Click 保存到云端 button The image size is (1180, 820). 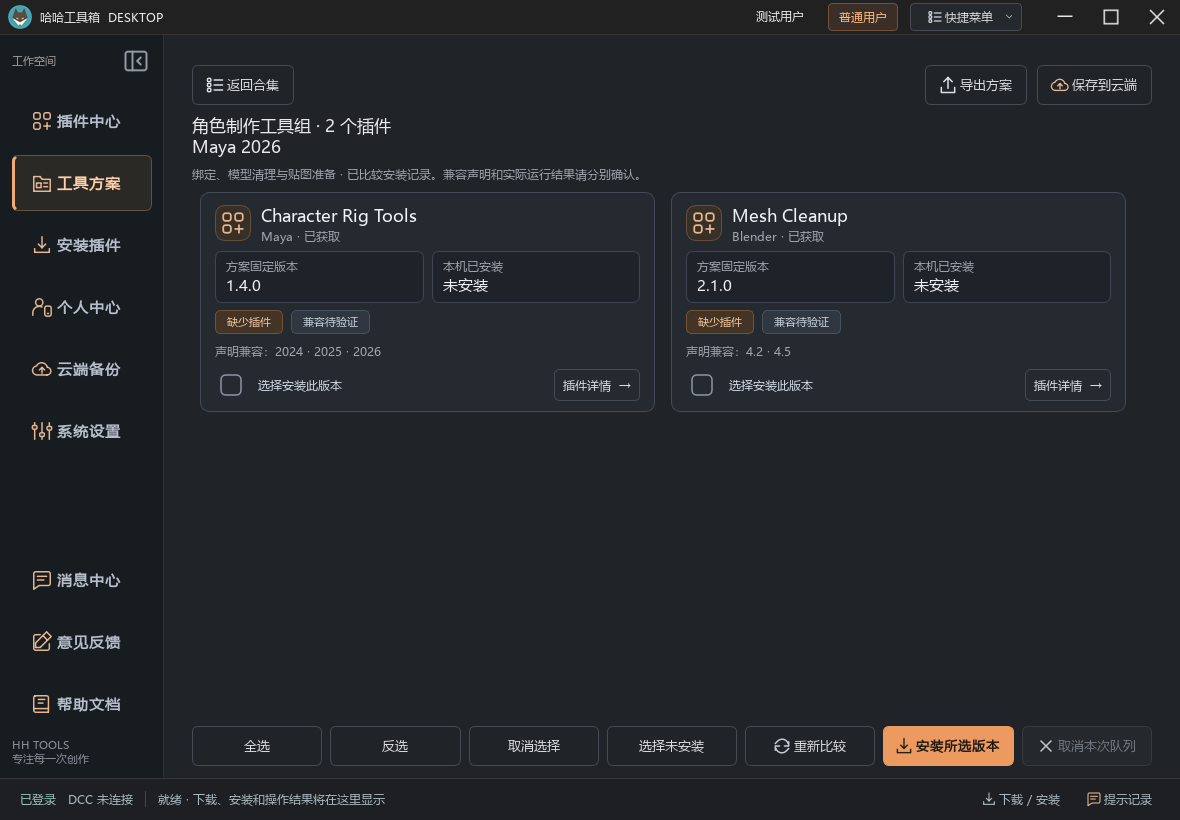tap(1094, 85)
